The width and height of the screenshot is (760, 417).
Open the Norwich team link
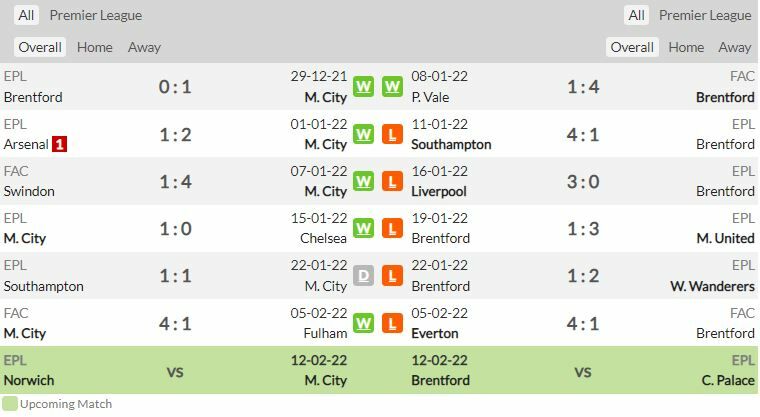point(29,380)
